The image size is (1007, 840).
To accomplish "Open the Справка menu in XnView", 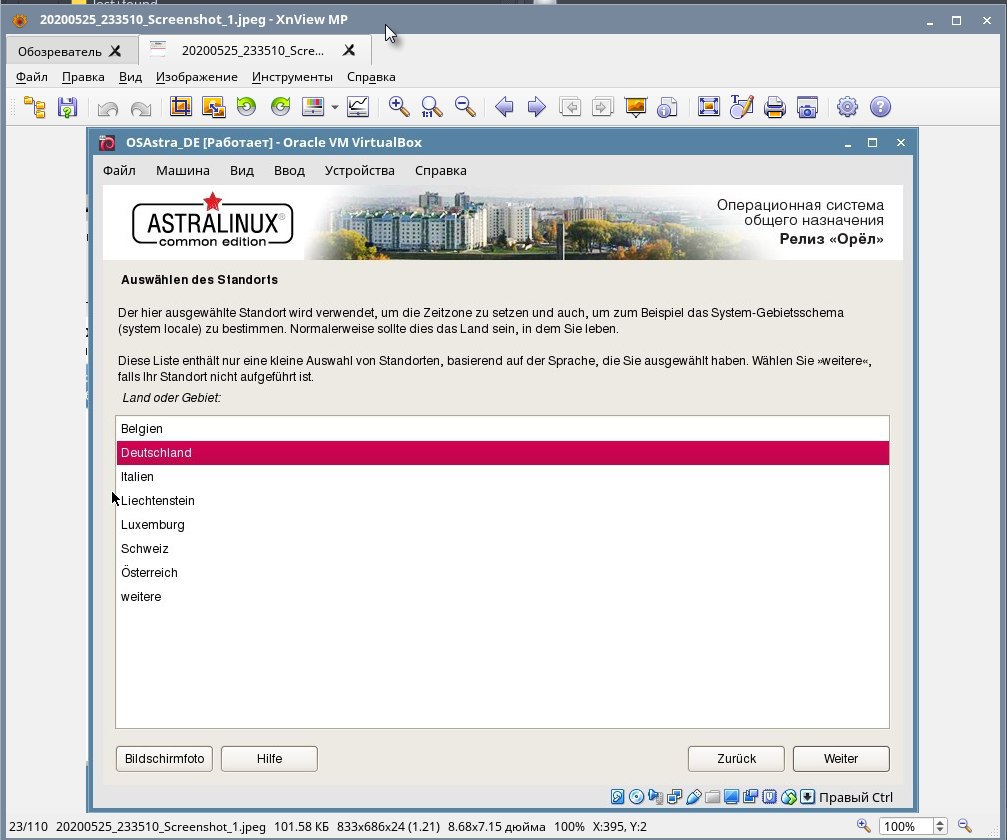I will [371, 77].
